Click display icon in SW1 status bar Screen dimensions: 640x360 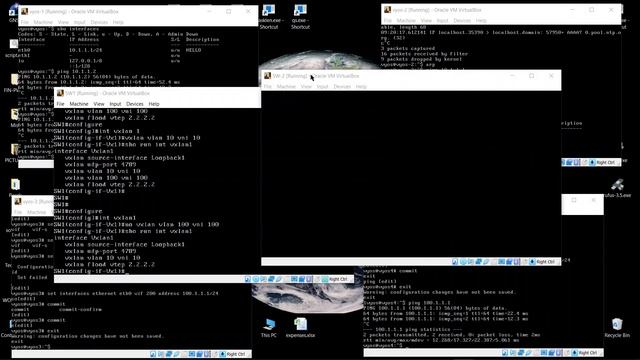pos(294,279)
